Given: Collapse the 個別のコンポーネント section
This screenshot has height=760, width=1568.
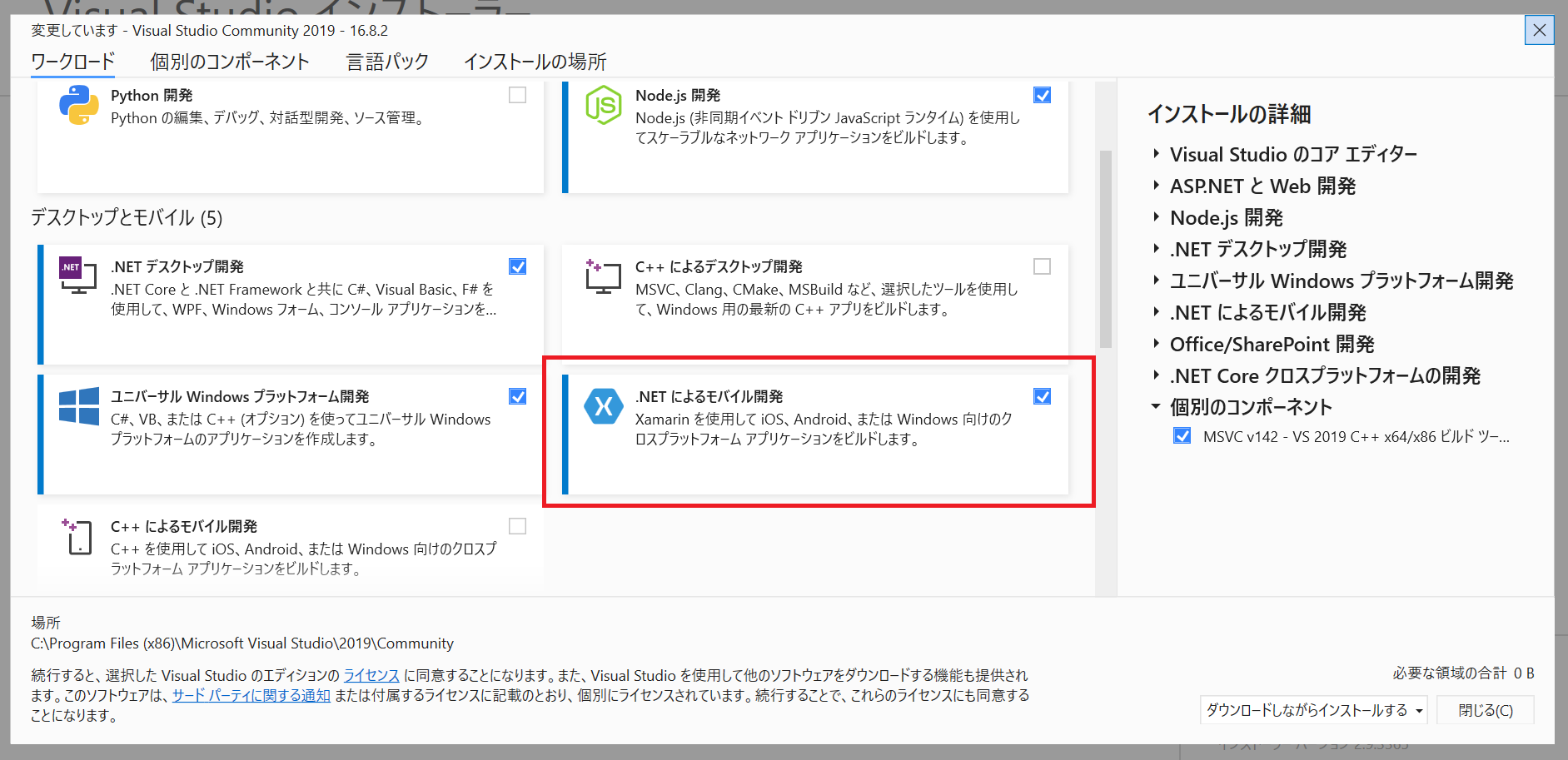Looking at the screenshot, I should pos(1156,407).
